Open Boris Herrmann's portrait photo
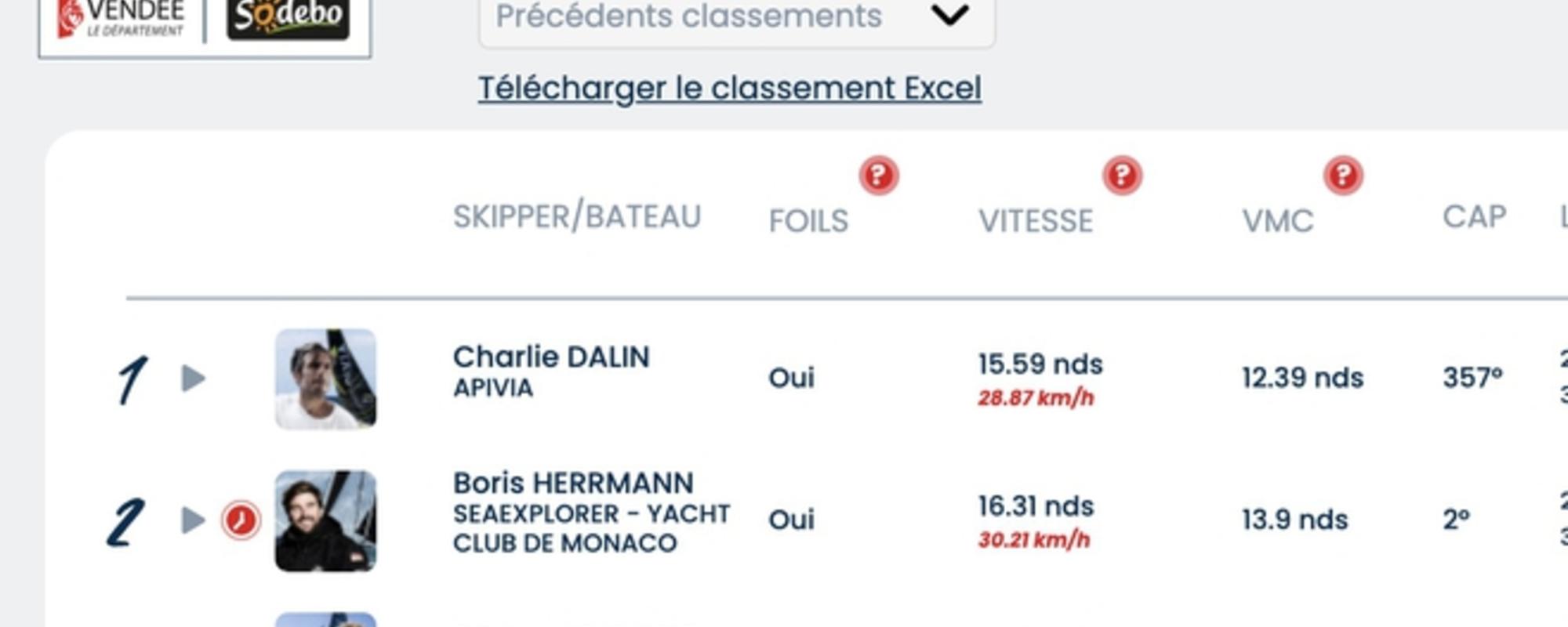The width and height of the screenshot is (1568, 627). [x=325, y=521]
